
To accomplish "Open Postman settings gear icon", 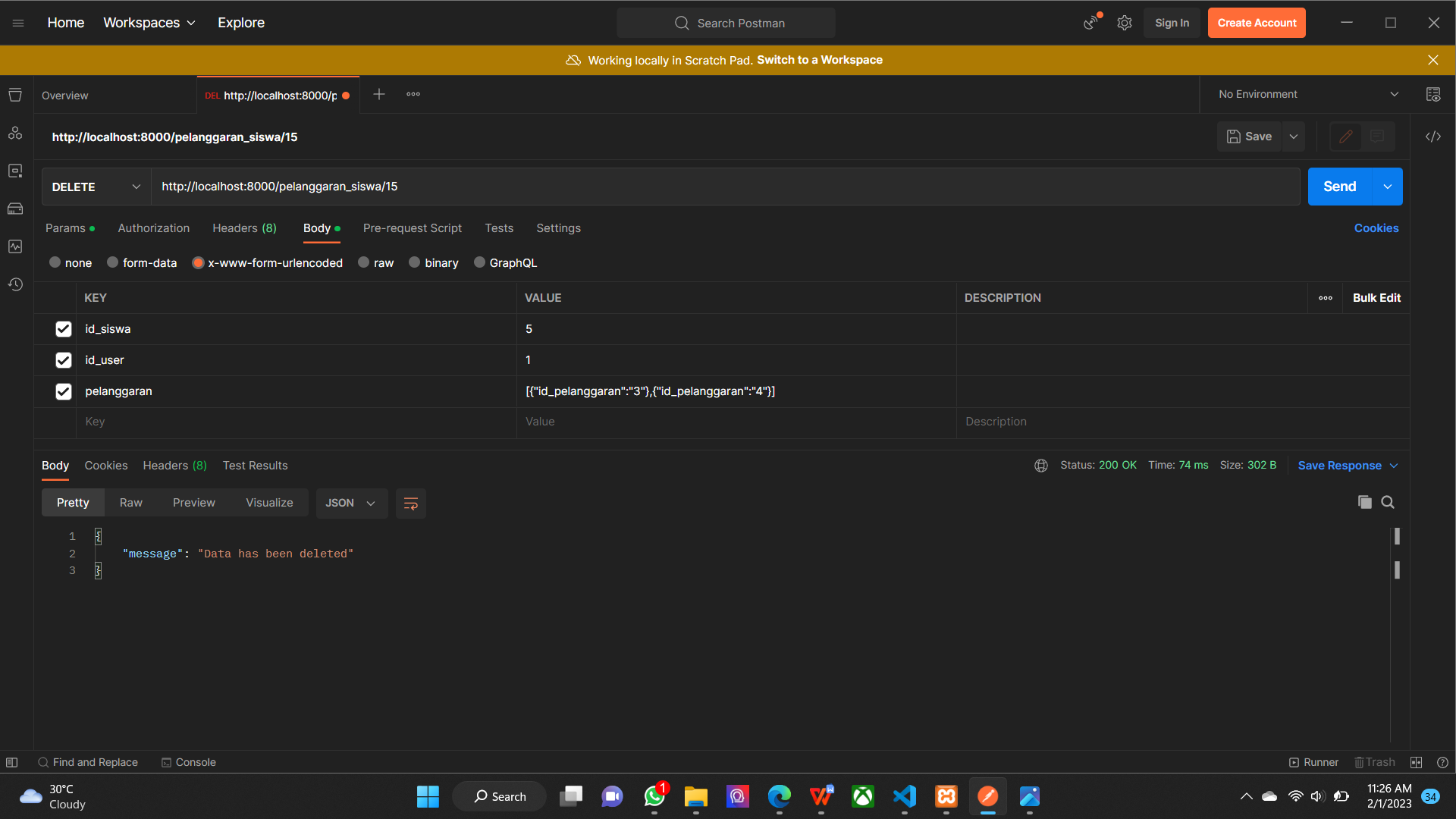I will click(x=1124, y=23).
